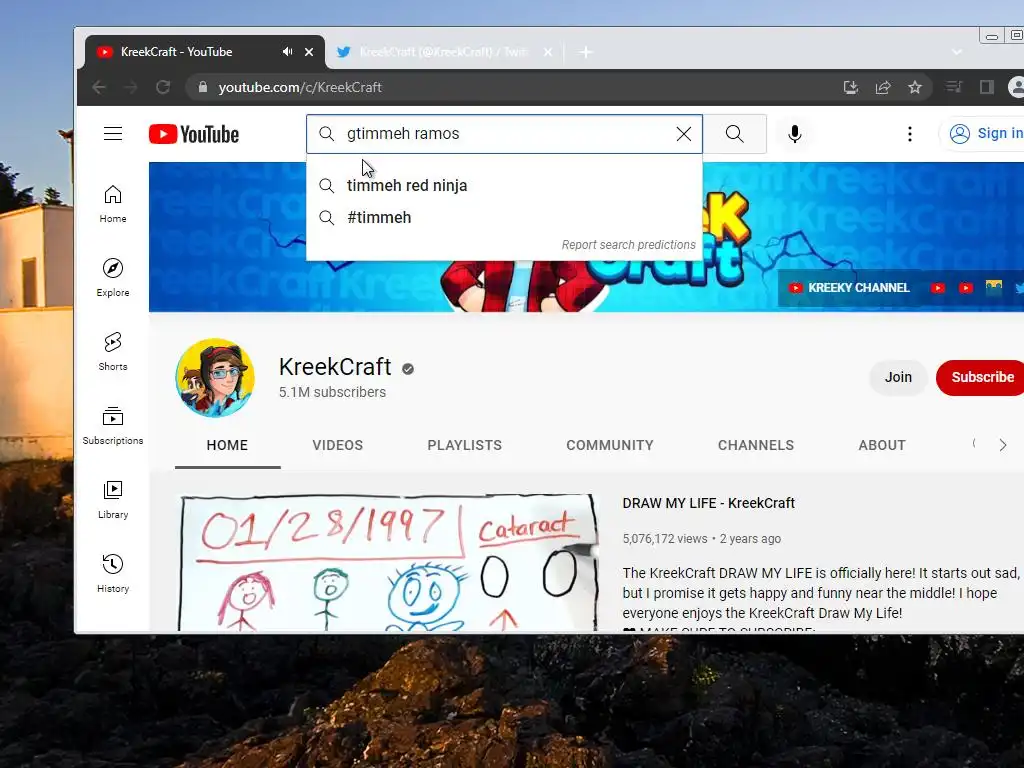Screen dimensions: 1024x768
Task: Open Explore in the sidebar
Action: click(x=113, y=278)
